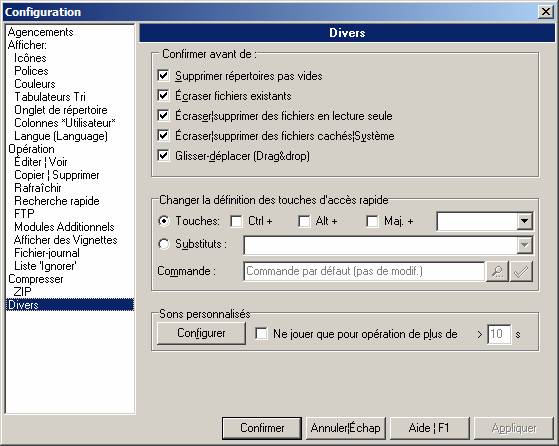Image resolution: width=559 pixels, height=446 pixels.
Task: Click the Annuler|Échap button
Action: click(x=345, y=428)
